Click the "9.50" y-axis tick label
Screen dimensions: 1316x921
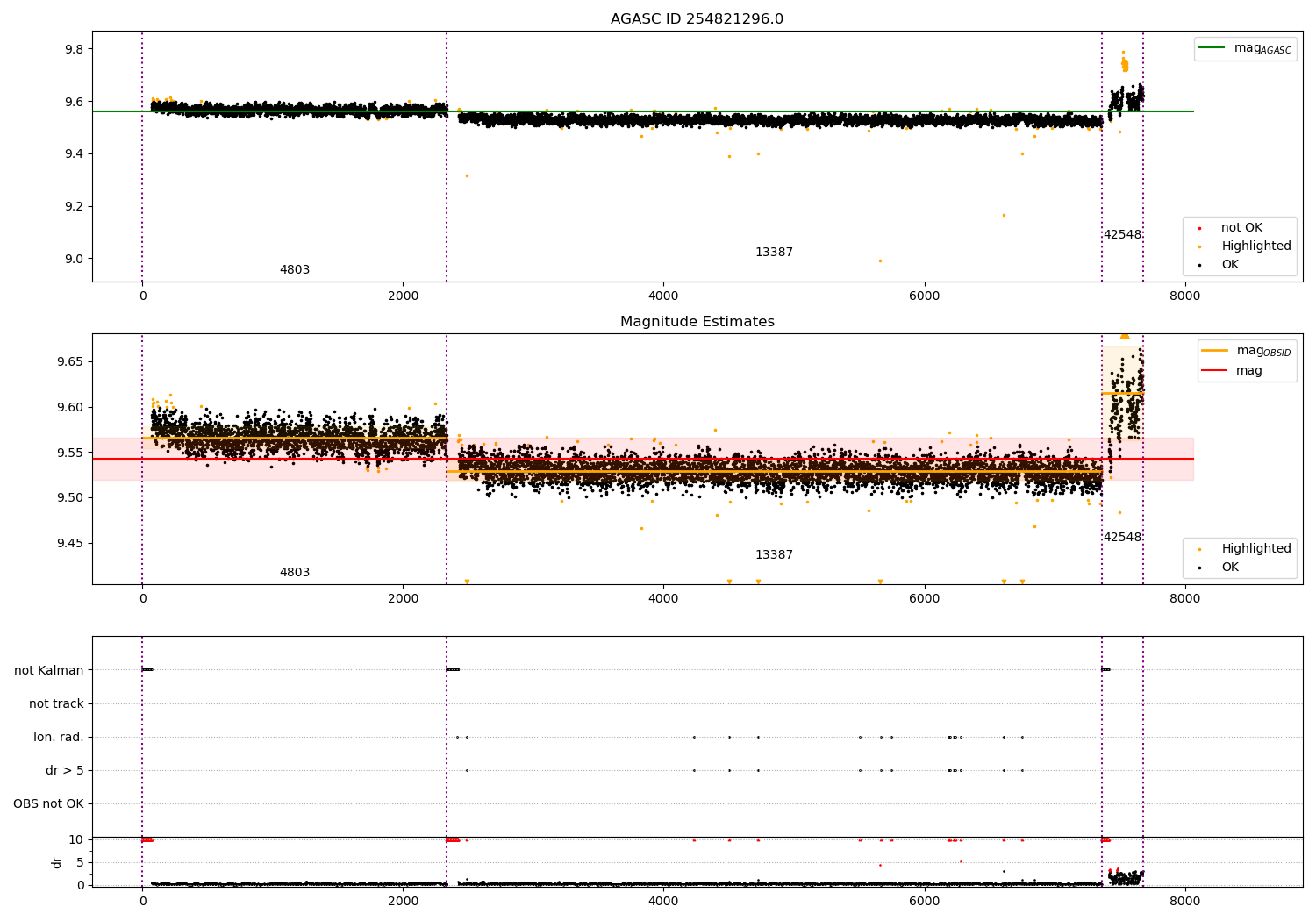pyautogui.click(x=71, y=498)
